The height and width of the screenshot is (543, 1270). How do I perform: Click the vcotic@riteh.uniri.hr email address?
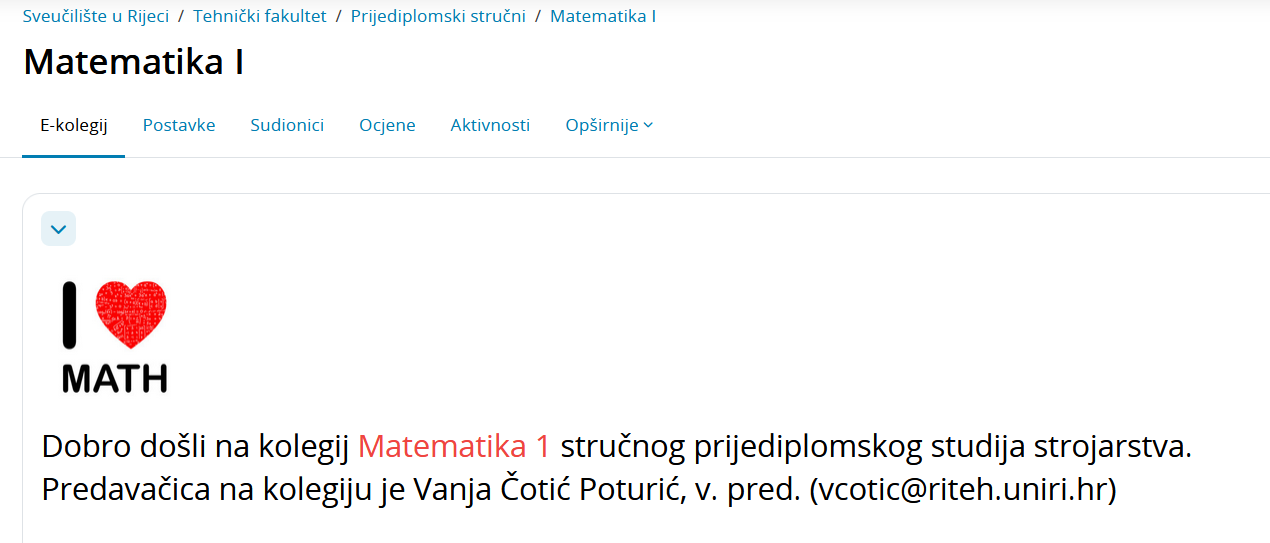point(961,491)
